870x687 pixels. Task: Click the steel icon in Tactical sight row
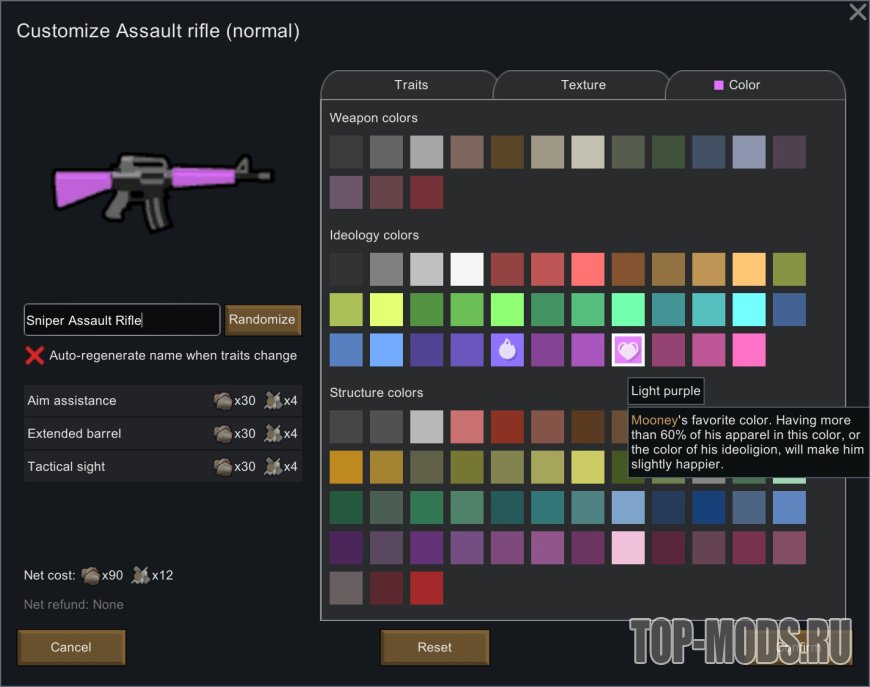pos(223,467)
